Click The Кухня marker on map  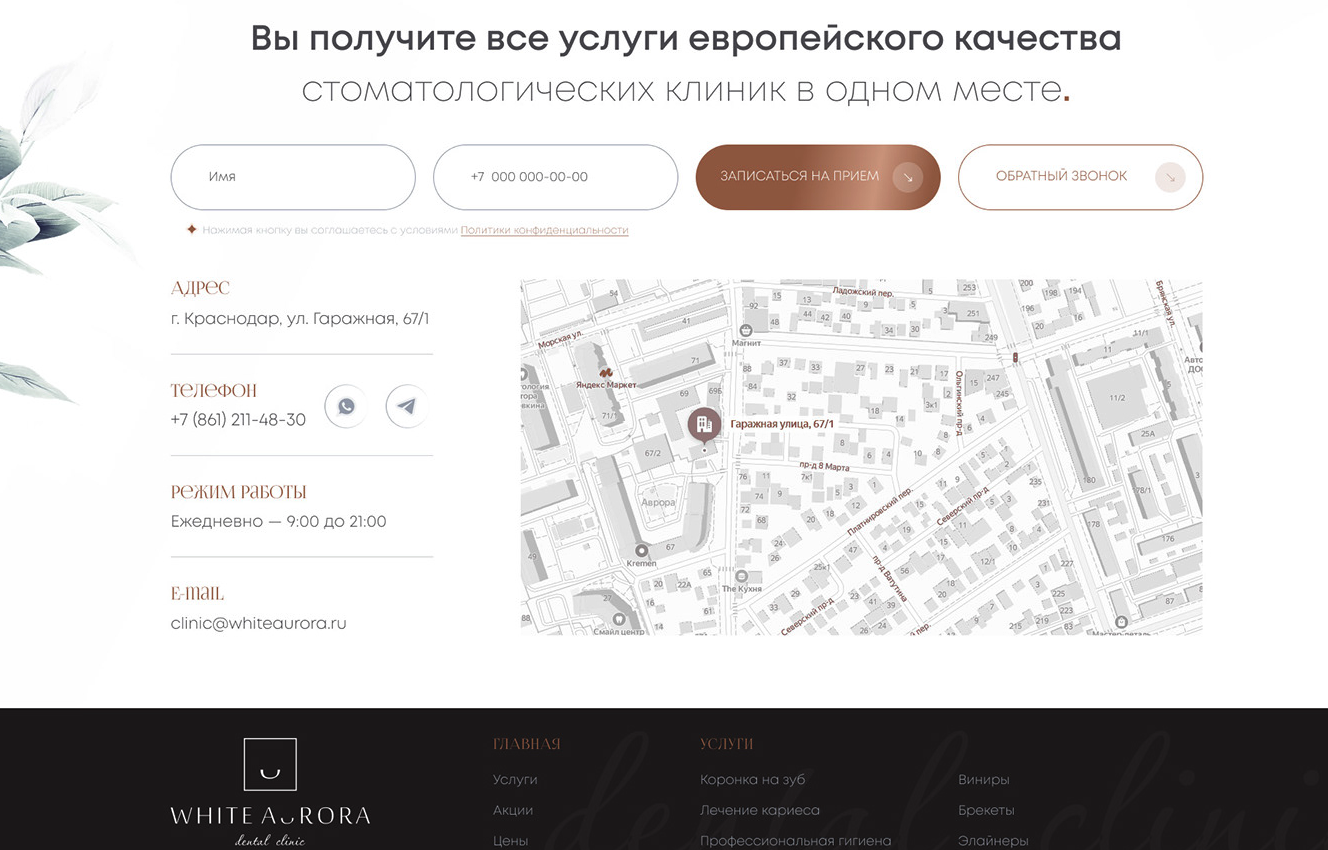(x=742, y=576)
